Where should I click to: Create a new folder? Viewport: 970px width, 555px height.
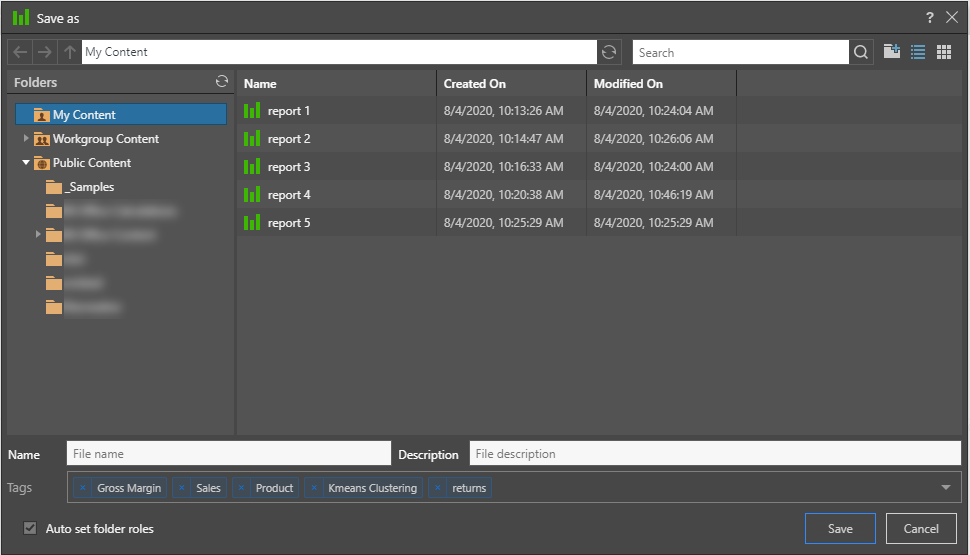892,52
